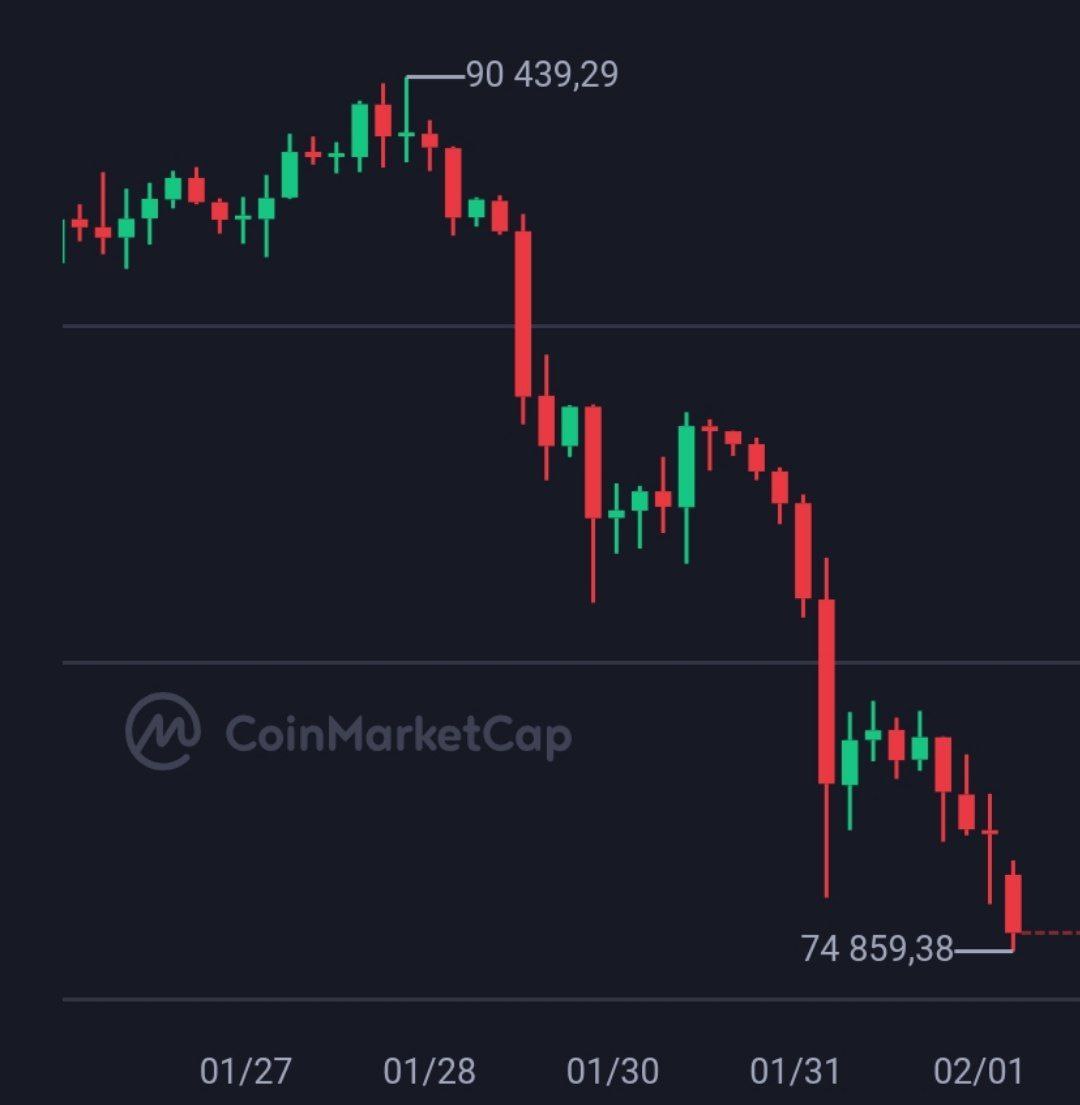Jump to the 01/30 date marker
Viewport: 1080px width, 1105px height.
613,1071
